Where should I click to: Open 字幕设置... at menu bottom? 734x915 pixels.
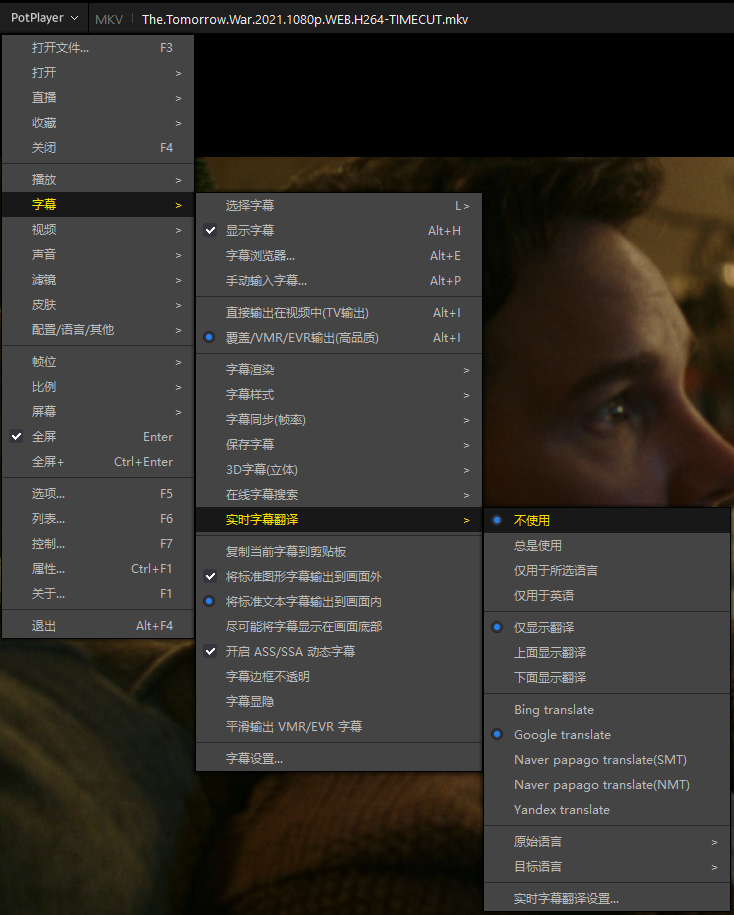254,759
